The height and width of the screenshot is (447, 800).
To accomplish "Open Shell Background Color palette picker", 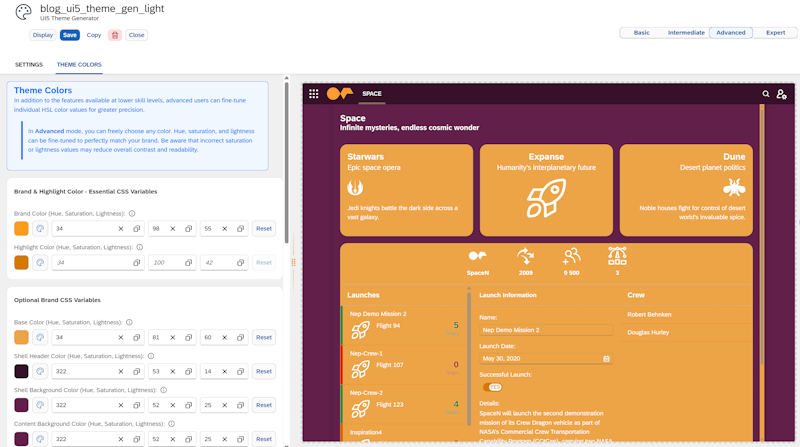I will click(40, 405).
